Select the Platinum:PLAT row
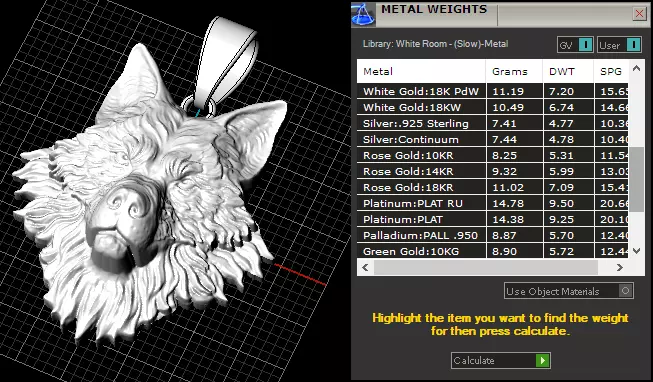The image size is (653, 382). tap(493, 219)
